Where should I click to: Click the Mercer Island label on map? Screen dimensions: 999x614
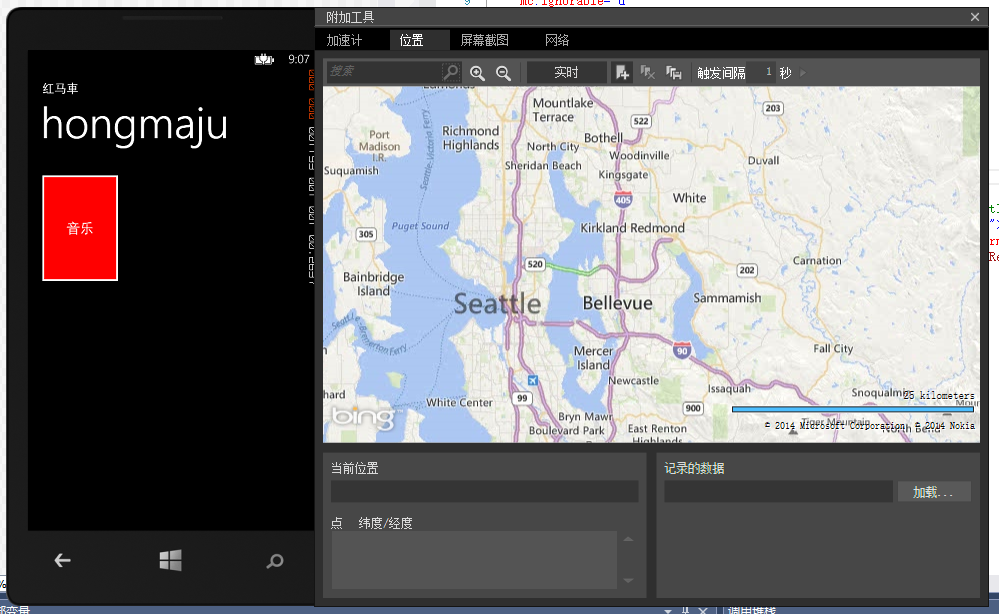pos(593,358)
